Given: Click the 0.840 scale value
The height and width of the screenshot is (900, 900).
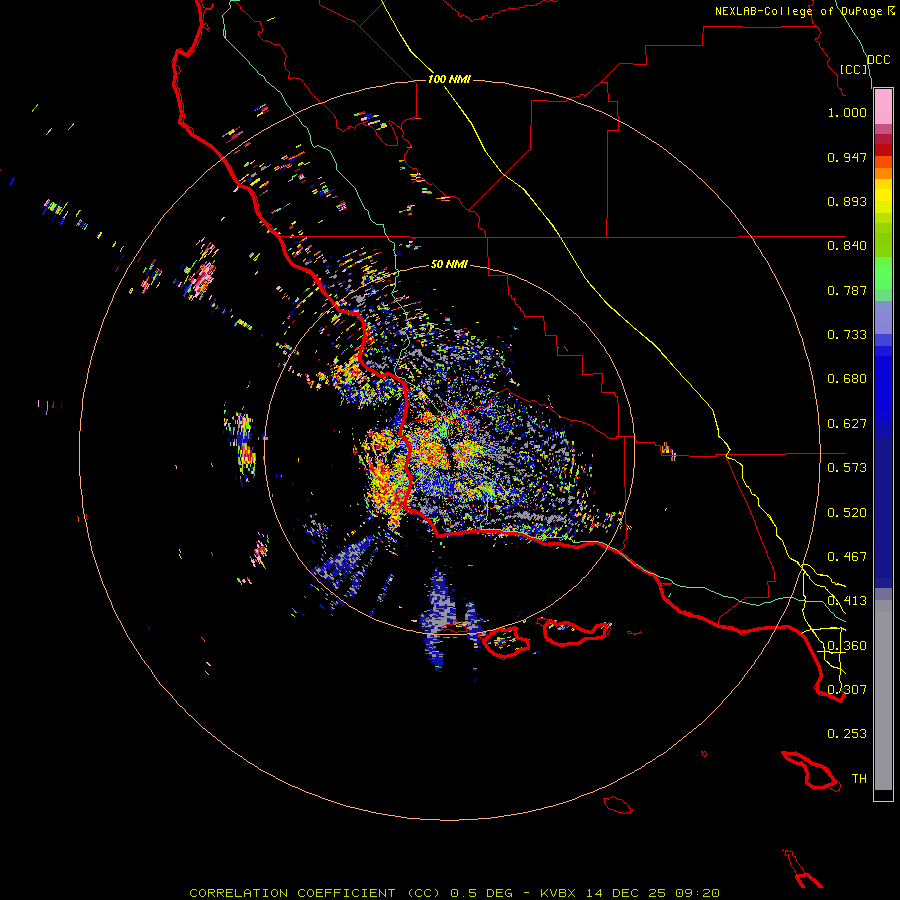Looking at the screenshot, I should [x=847, y=246].
